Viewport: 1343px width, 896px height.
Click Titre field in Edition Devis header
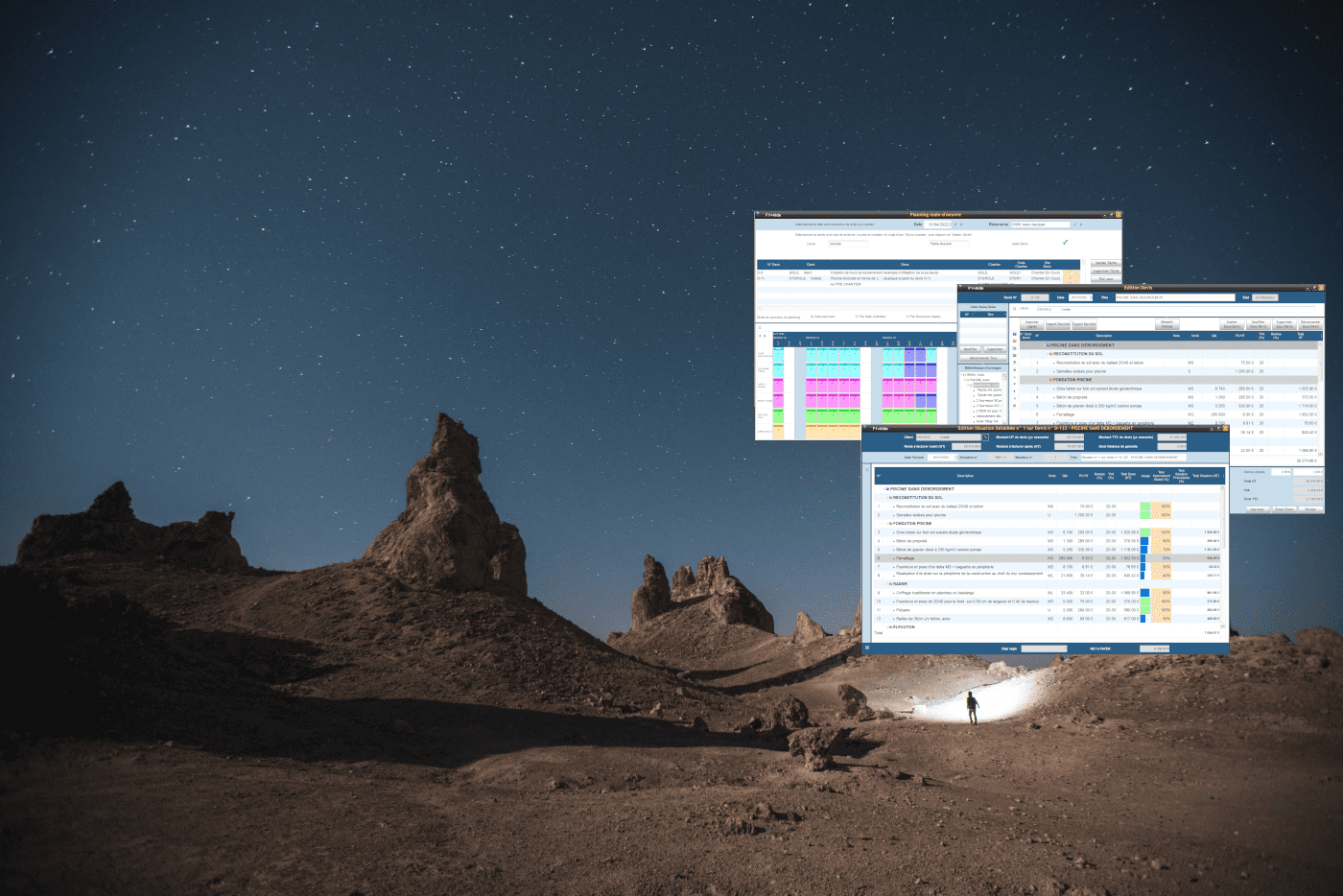point(1175,297)
